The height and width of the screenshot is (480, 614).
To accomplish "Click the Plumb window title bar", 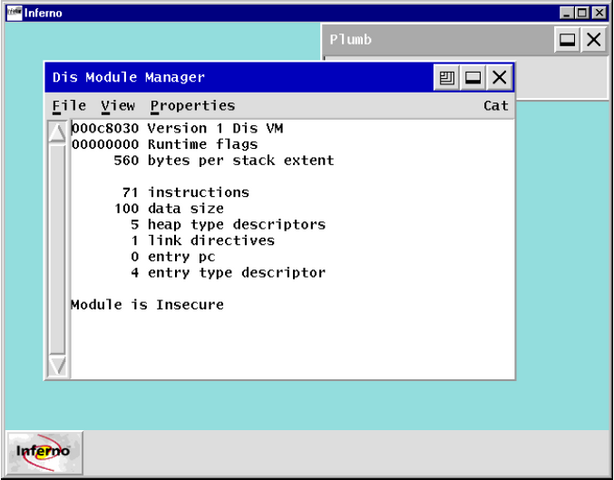I will coord(437,40).
